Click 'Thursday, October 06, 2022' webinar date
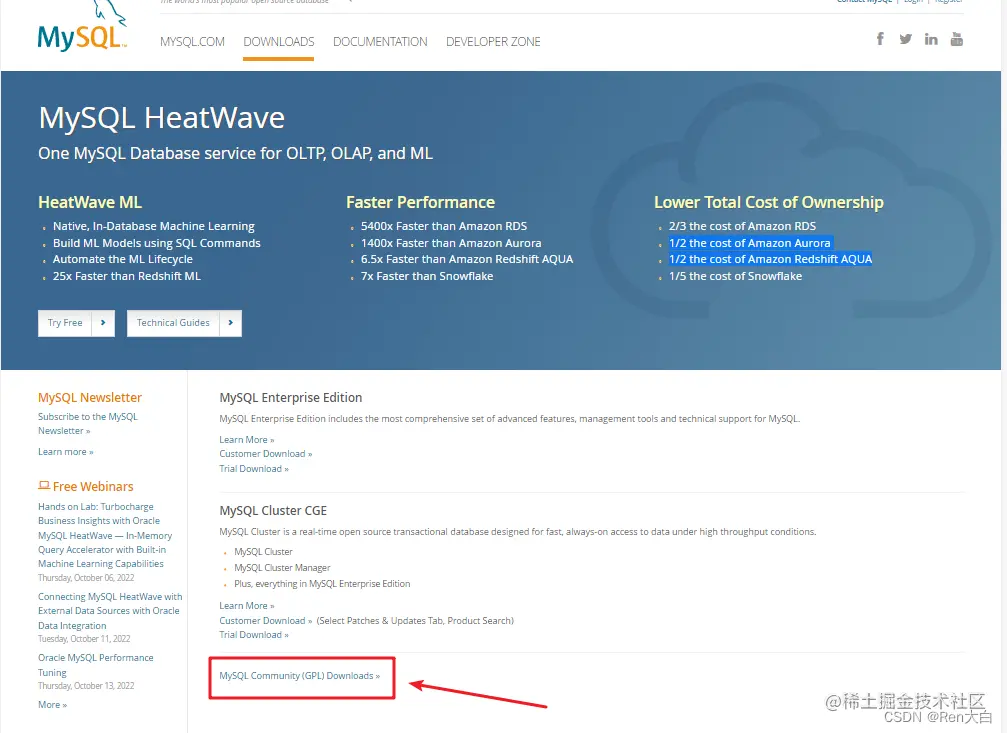 point(86,578)
